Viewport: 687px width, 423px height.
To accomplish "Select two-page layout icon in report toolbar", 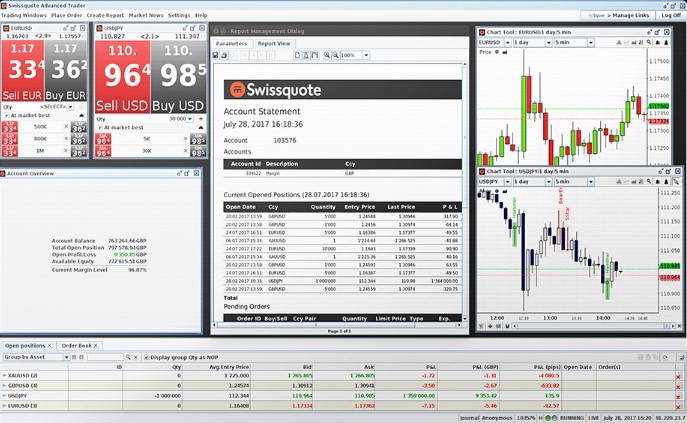I will point(315,55).
